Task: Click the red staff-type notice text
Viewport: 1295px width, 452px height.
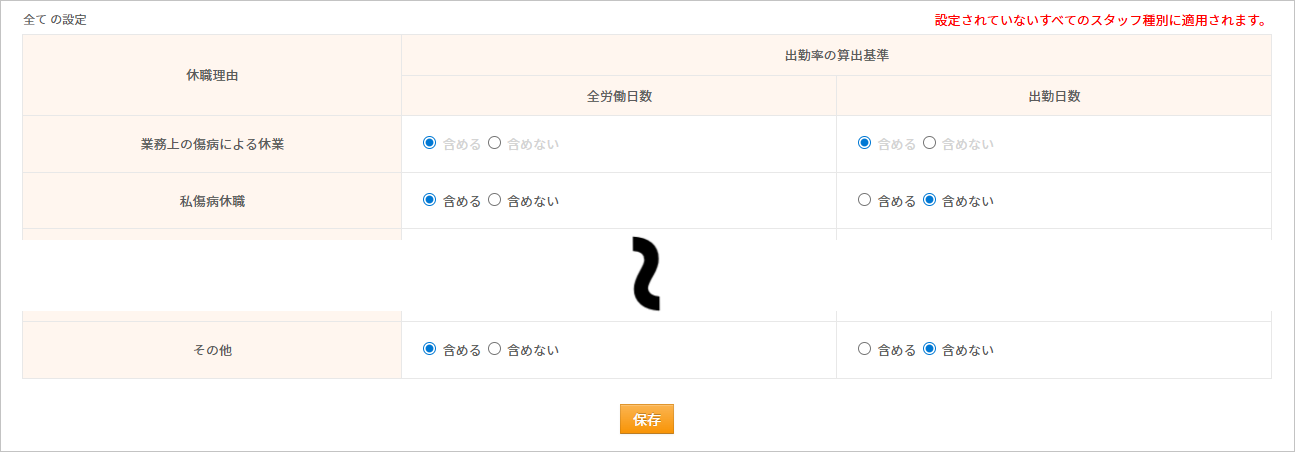Action: [x=1101, y=20]
